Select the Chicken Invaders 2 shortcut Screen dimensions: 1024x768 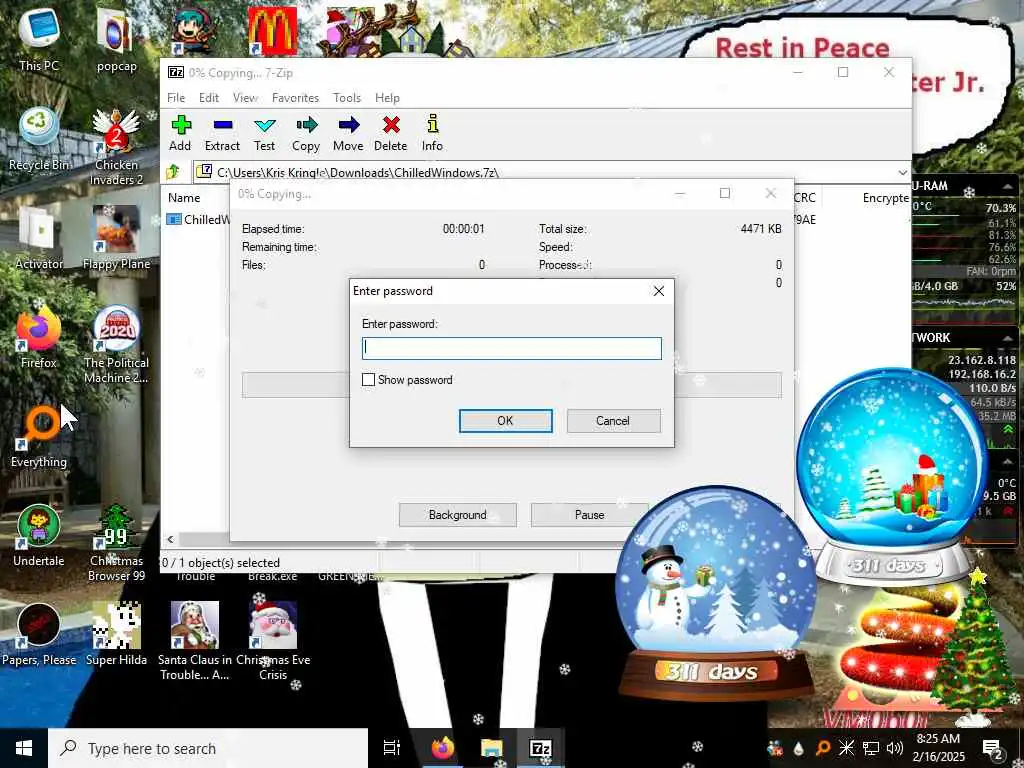point(116,146)
